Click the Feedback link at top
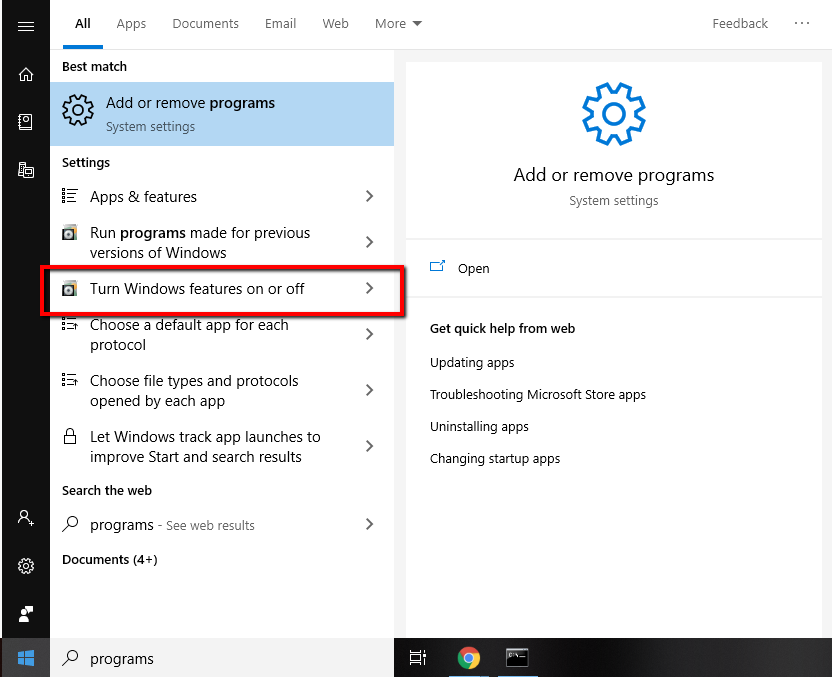Screen dimensions: 832x677 [x=740, y=23]
